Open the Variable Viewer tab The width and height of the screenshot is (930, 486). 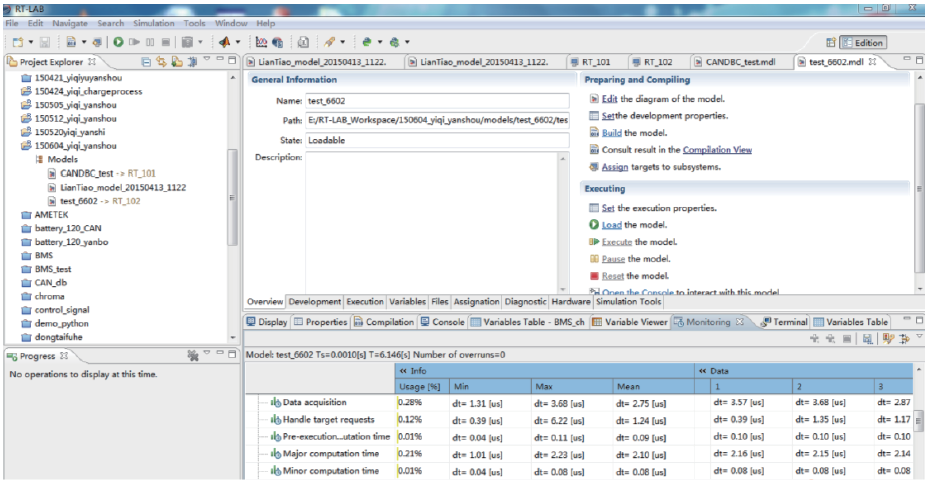634,322
